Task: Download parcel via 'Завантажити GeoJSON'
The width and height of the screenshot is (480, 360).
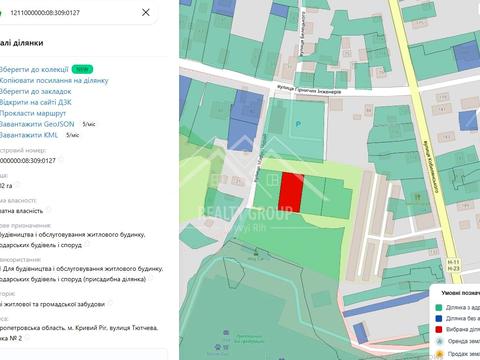Action: pyautogui.click(x=37, y=124)
